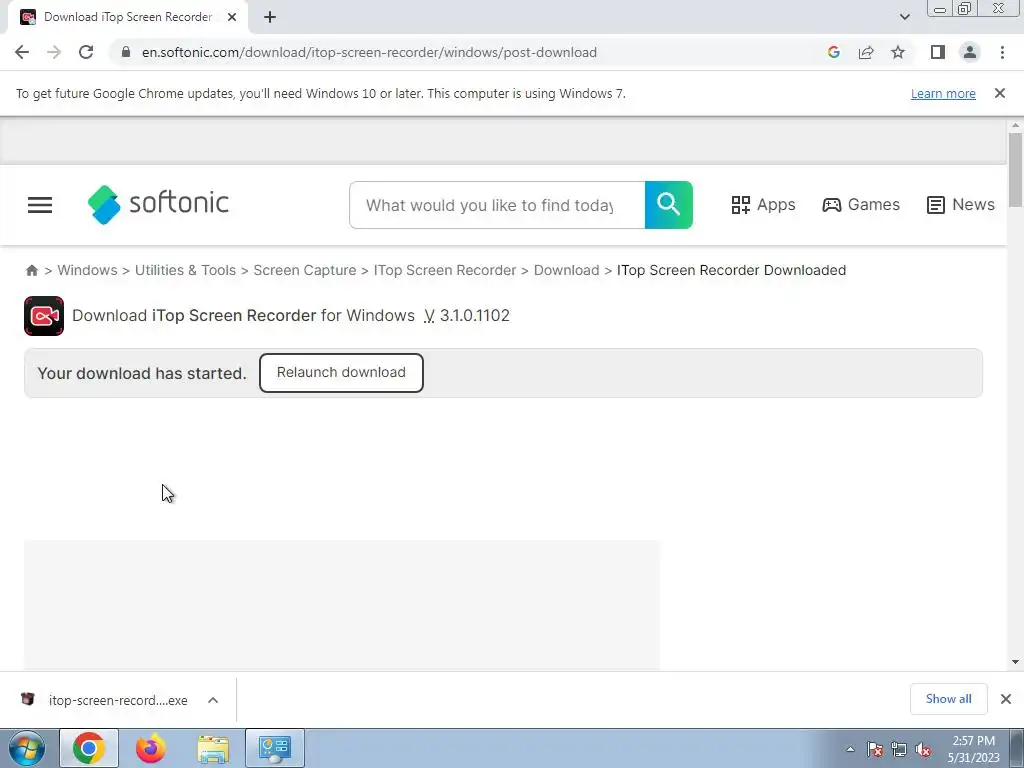Open the Utilities & Tools breadcrumb
Screen dimensions: 1024x768
coord(185,270)
